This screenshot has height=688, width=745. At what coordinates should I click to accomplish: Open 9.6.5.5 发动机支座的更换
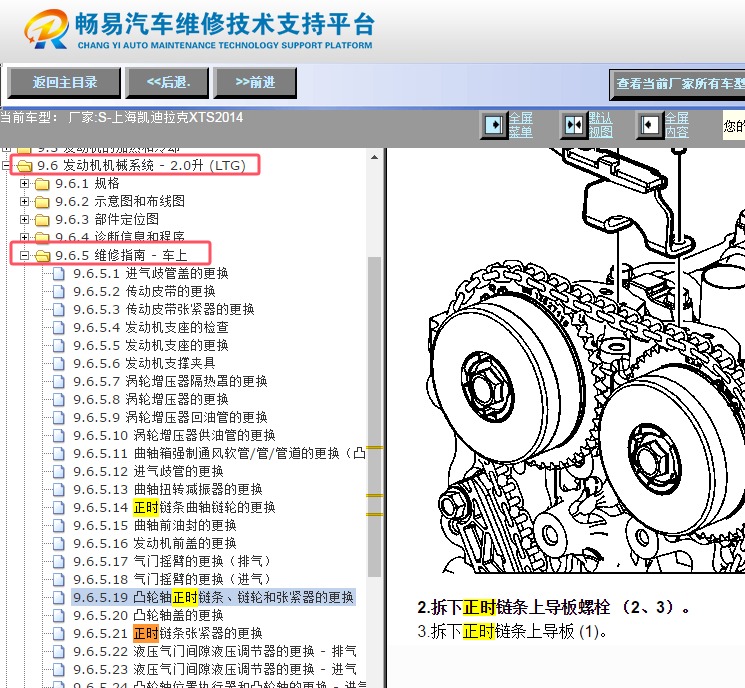[x=151, y=346]
